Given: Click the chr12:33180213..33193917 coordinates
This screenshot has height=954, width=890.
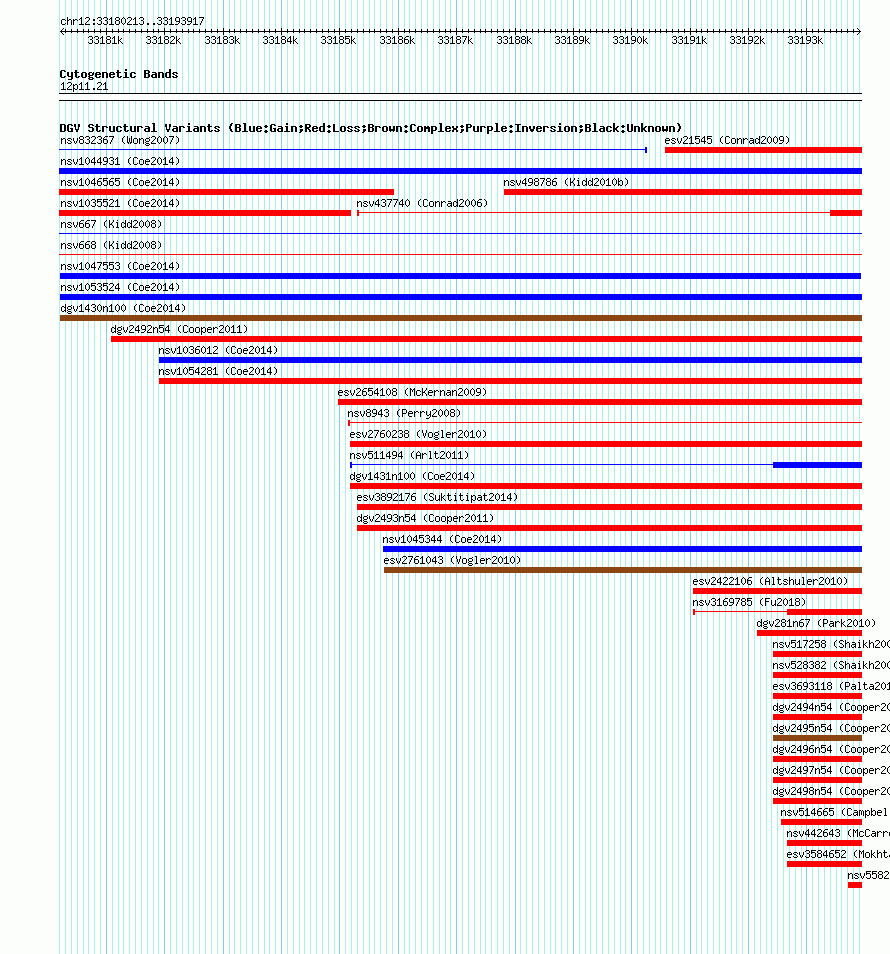Looking at the screenshot, I should [x=132, y=21].
